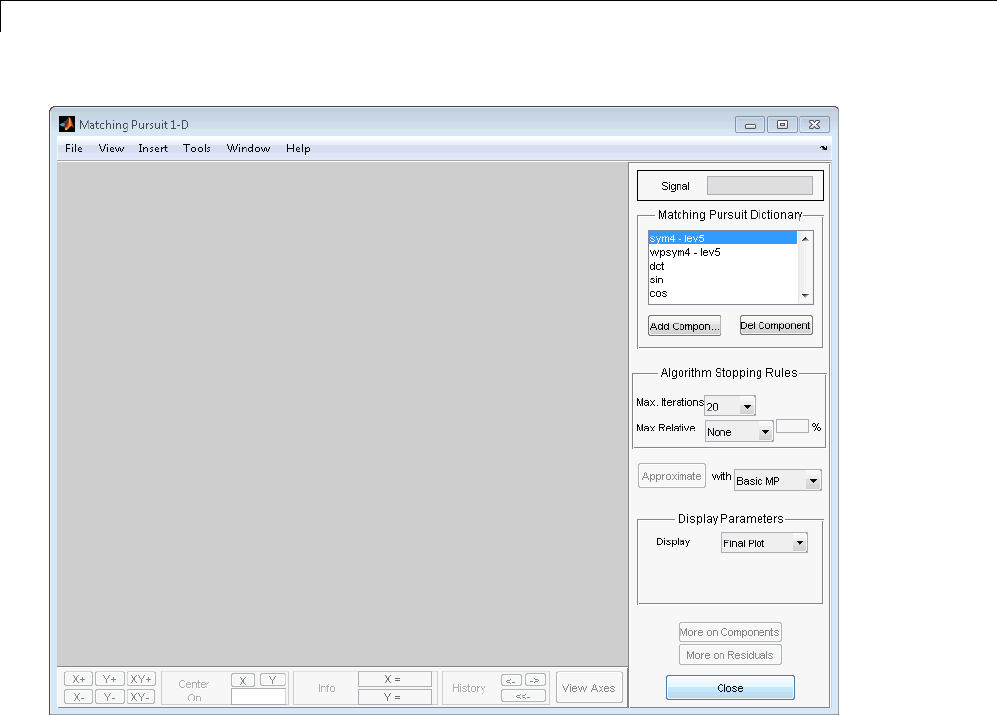Image resolution: width=997 pixels, height=715 pixels.
Task: Click Add Compon... button
Action: click(x=684, y=326)
